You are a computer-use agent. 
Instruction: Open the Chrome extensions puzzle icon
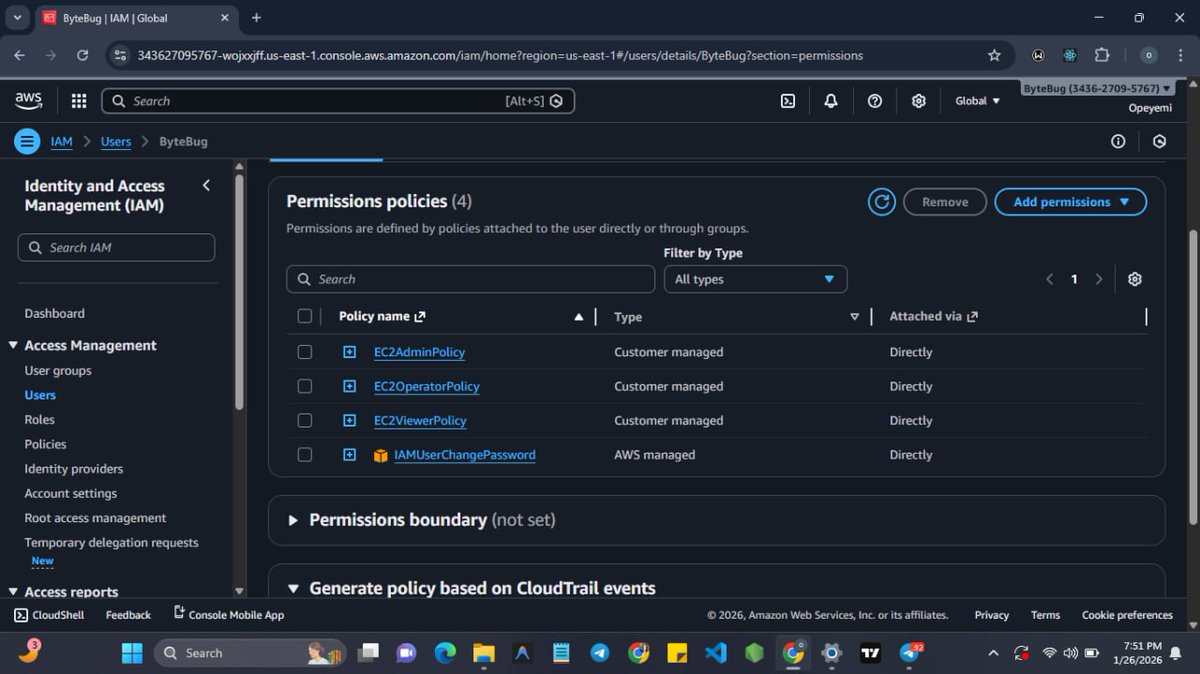[1102, 55]
